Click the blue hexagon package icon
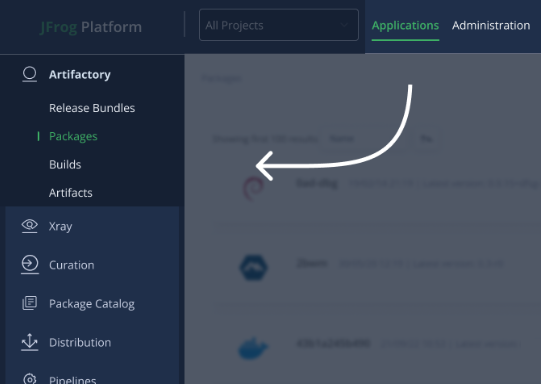 [254, 268]
